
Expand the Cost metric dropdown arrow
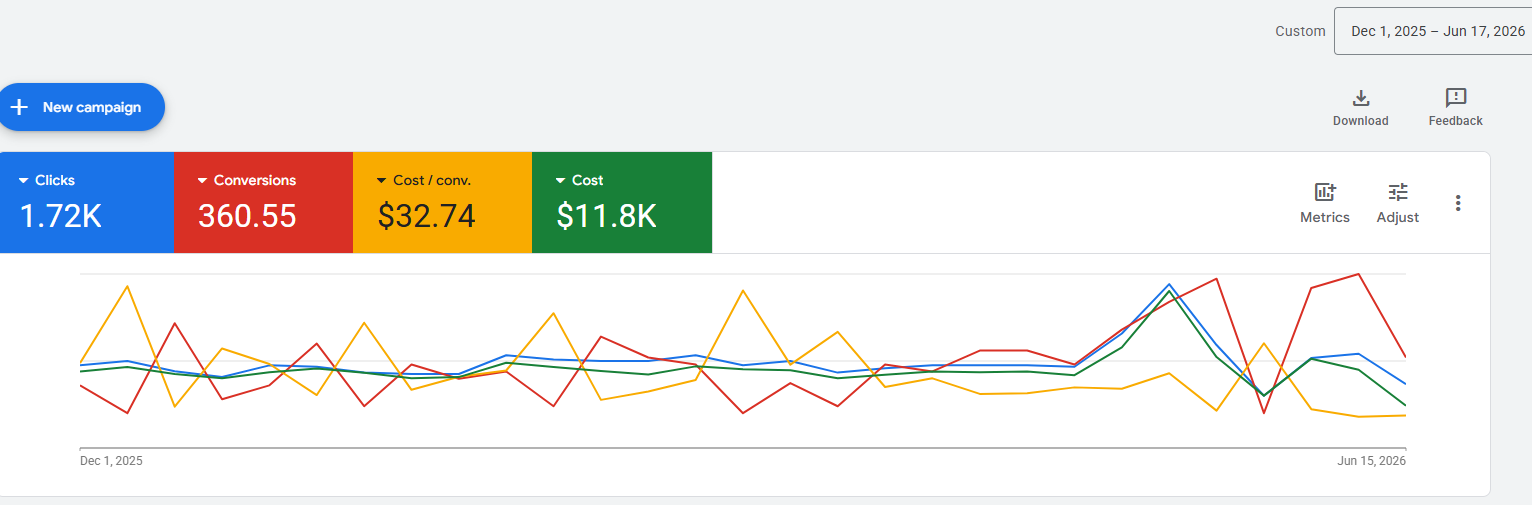(560, 181)
